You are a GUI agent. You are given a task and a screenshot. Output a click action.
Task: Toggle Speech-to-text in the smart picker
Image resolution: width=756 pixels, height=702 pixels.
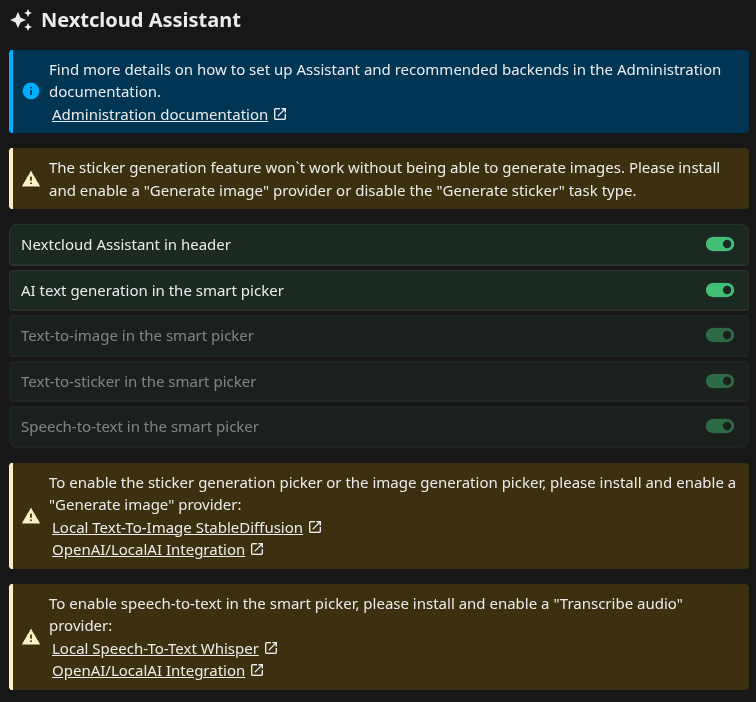click(x=720, y=426)
